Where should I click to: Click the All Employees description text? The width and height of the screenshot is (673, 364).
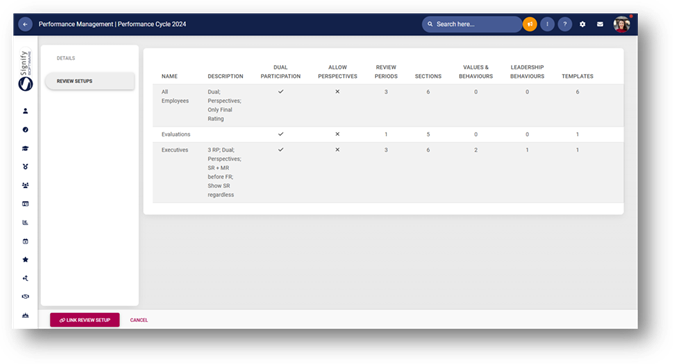click(224, 105)
